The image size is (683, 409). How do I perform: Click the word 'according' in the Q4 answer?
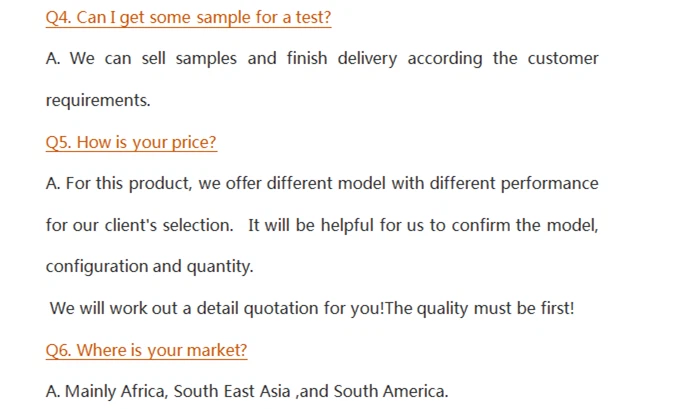445,59
